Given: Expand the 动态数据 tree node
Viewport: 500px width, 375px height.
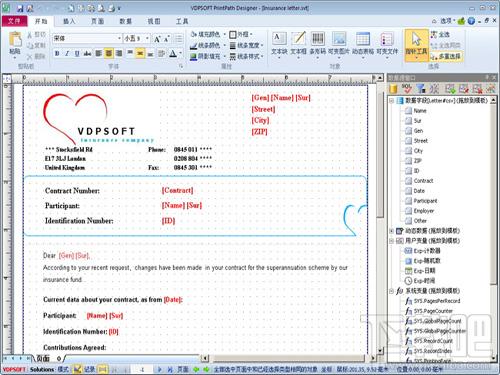Looking at the screenshot, I should pos(392,231).
